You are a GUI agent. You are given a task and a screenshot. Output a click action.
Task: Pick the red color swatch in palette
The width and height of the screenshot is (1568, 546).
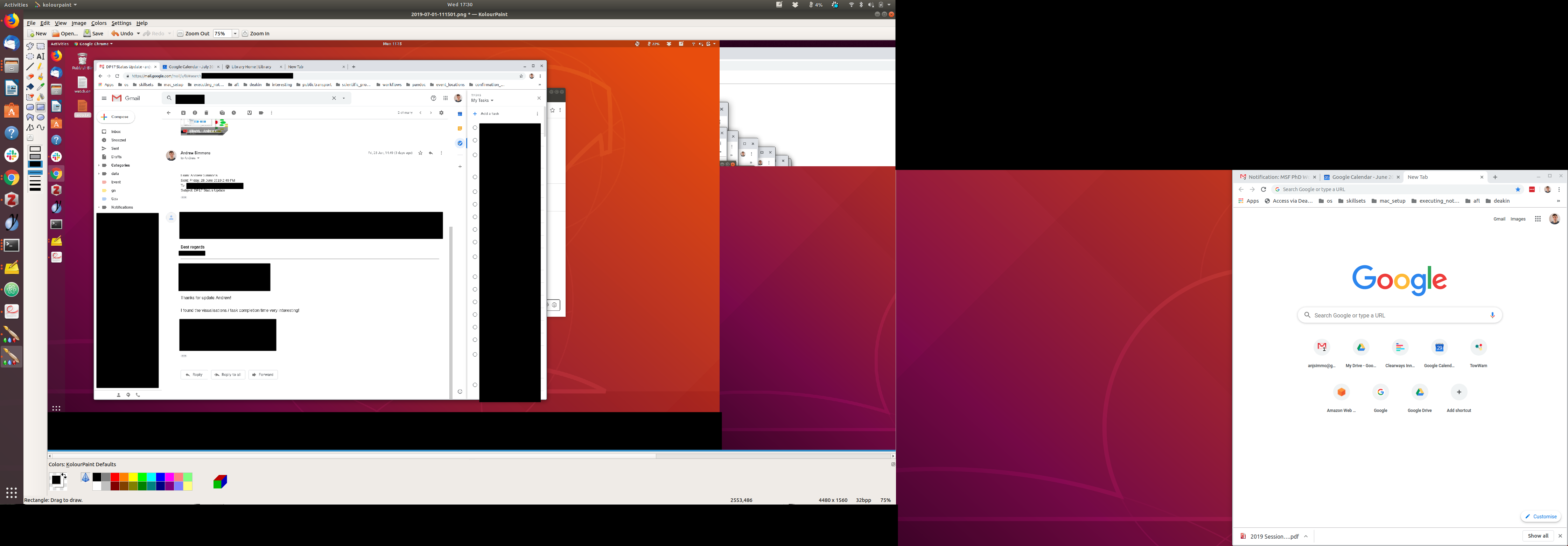[114, 477]
